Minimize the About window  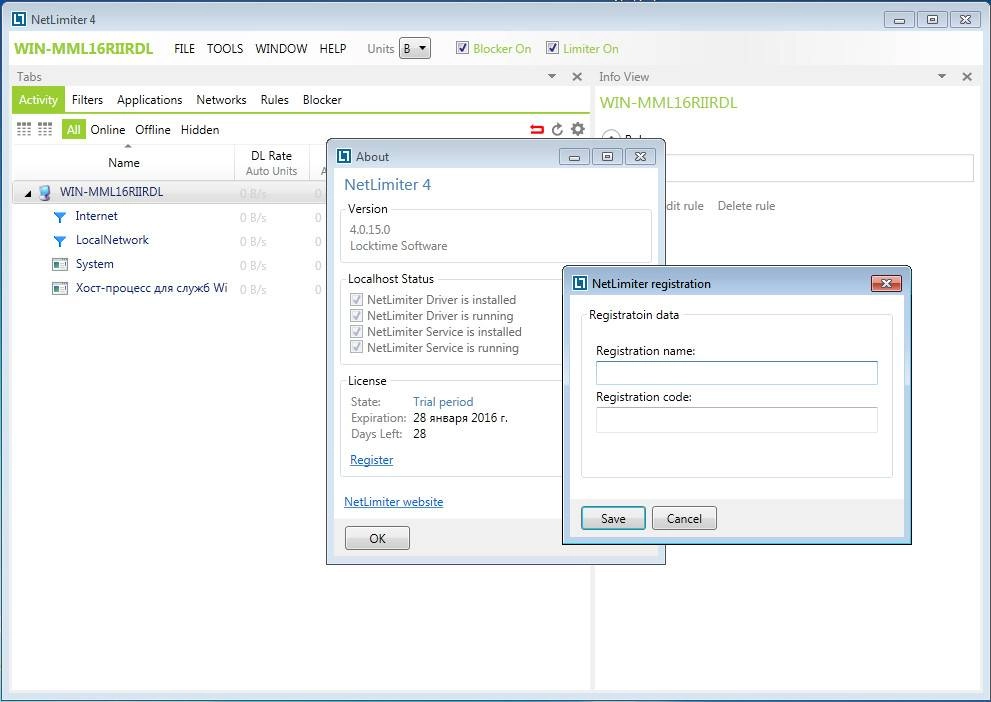pyautogui.click(x=574, y=156)
